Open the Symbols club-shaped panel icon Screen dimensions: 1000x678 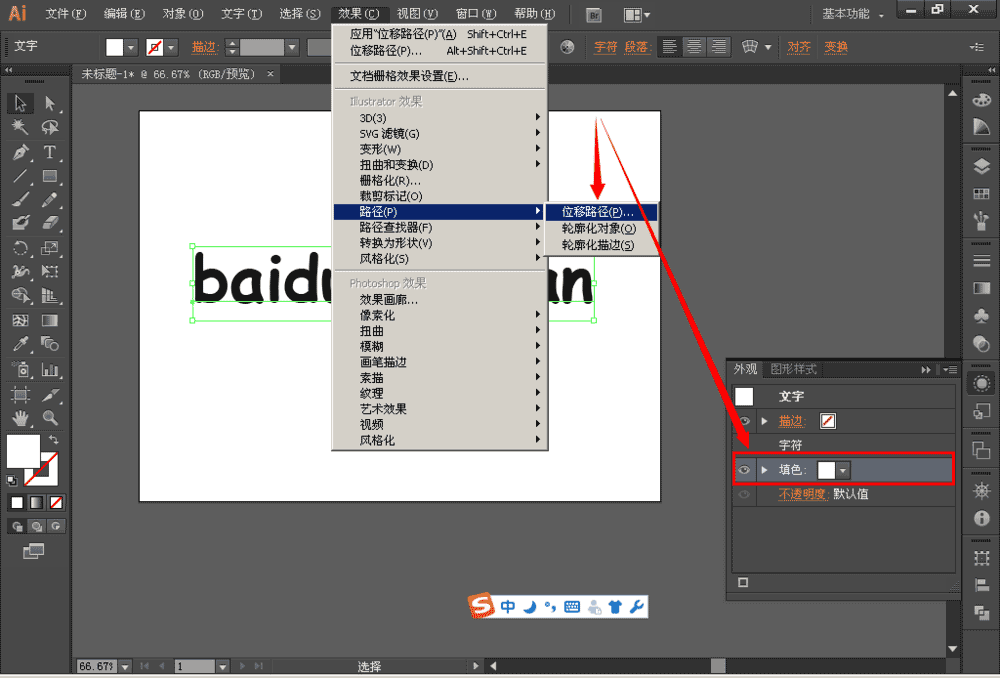click(982, 315)
